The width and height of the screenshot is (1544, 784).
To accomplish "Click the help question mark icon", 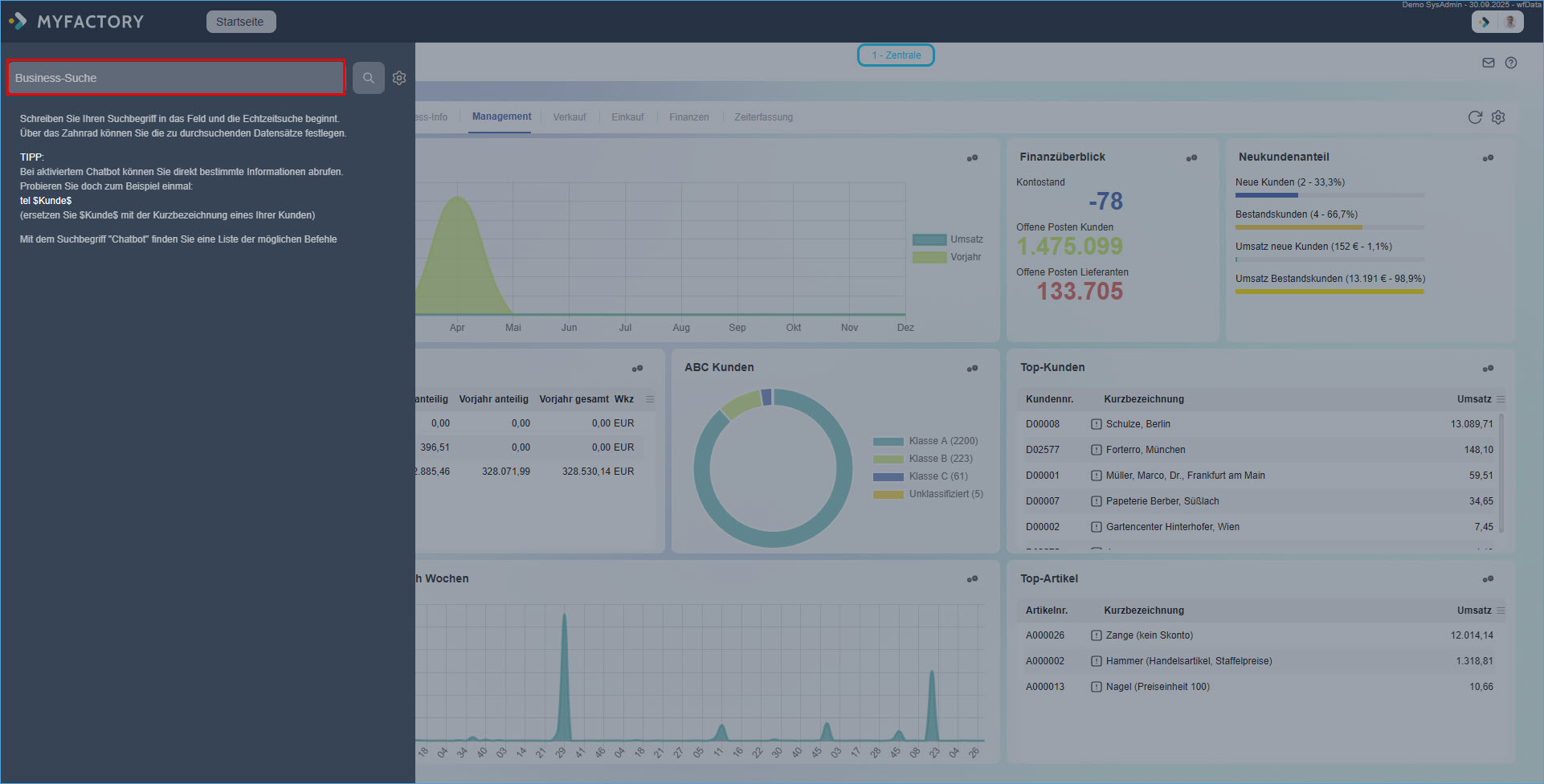I will 1511,63.
